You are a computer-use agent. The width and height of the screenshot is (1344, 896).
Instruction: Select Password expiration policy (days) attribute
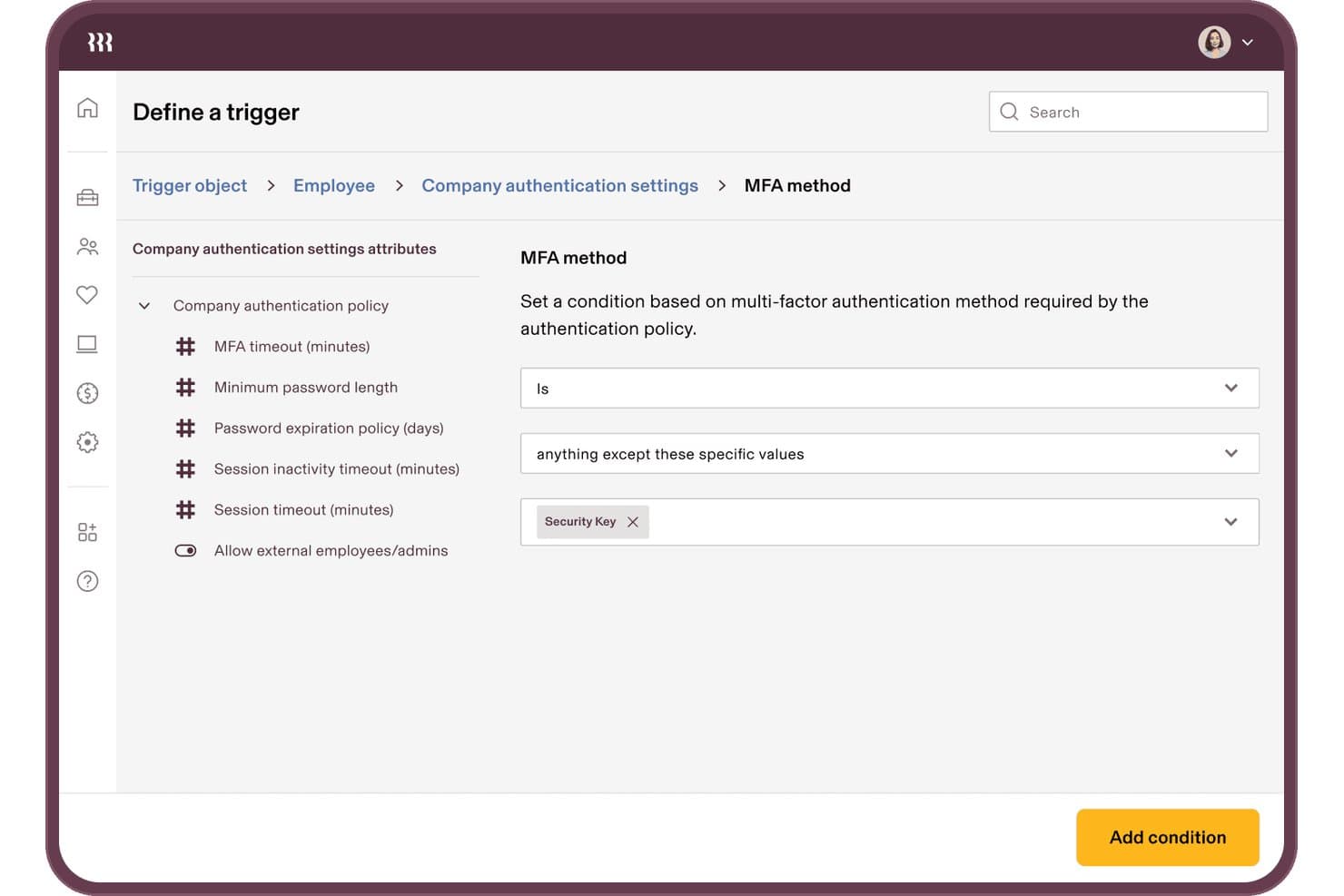point(329,428)
